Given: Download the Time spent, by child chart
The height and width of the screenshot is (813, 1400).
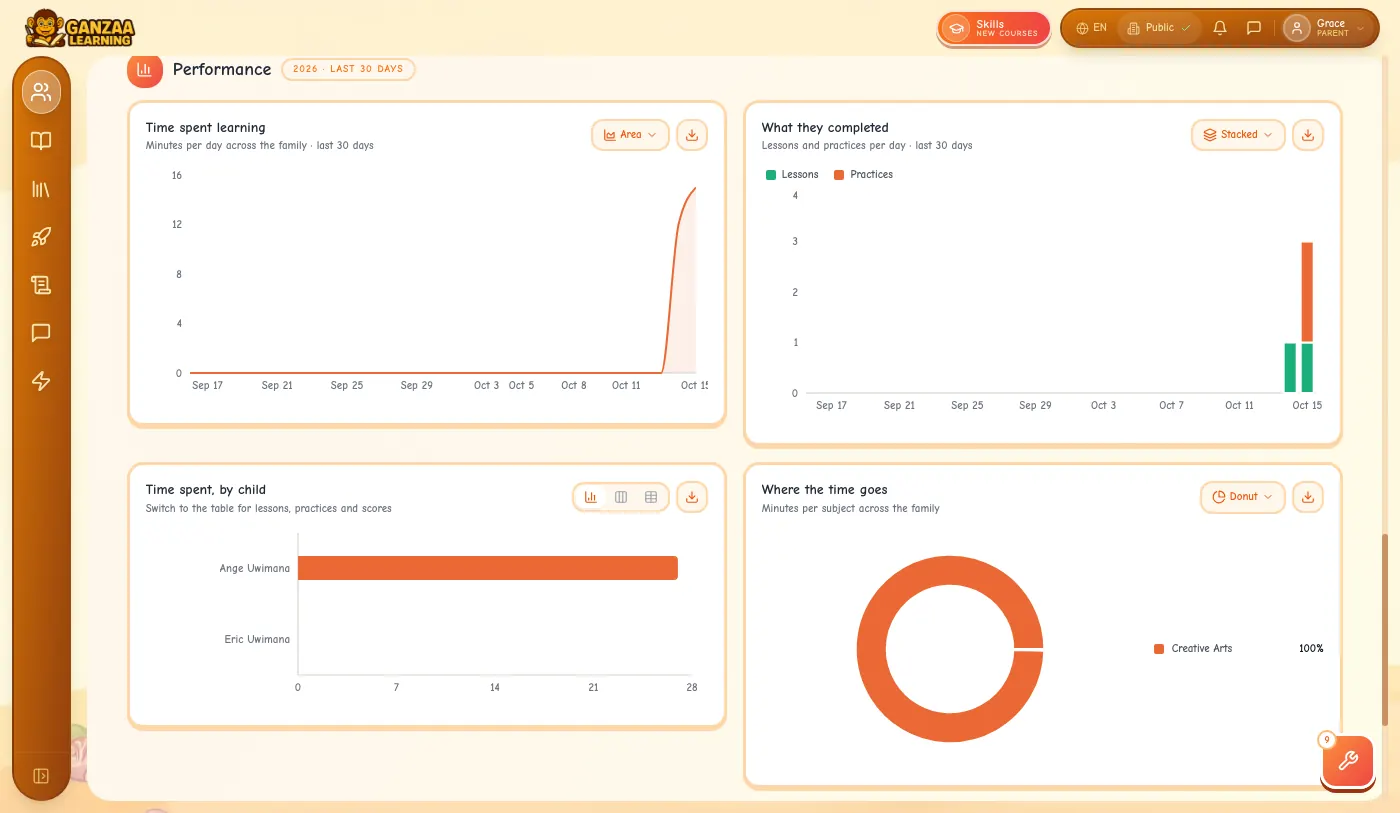Looking at the screenshot, I should pos(692,497).
